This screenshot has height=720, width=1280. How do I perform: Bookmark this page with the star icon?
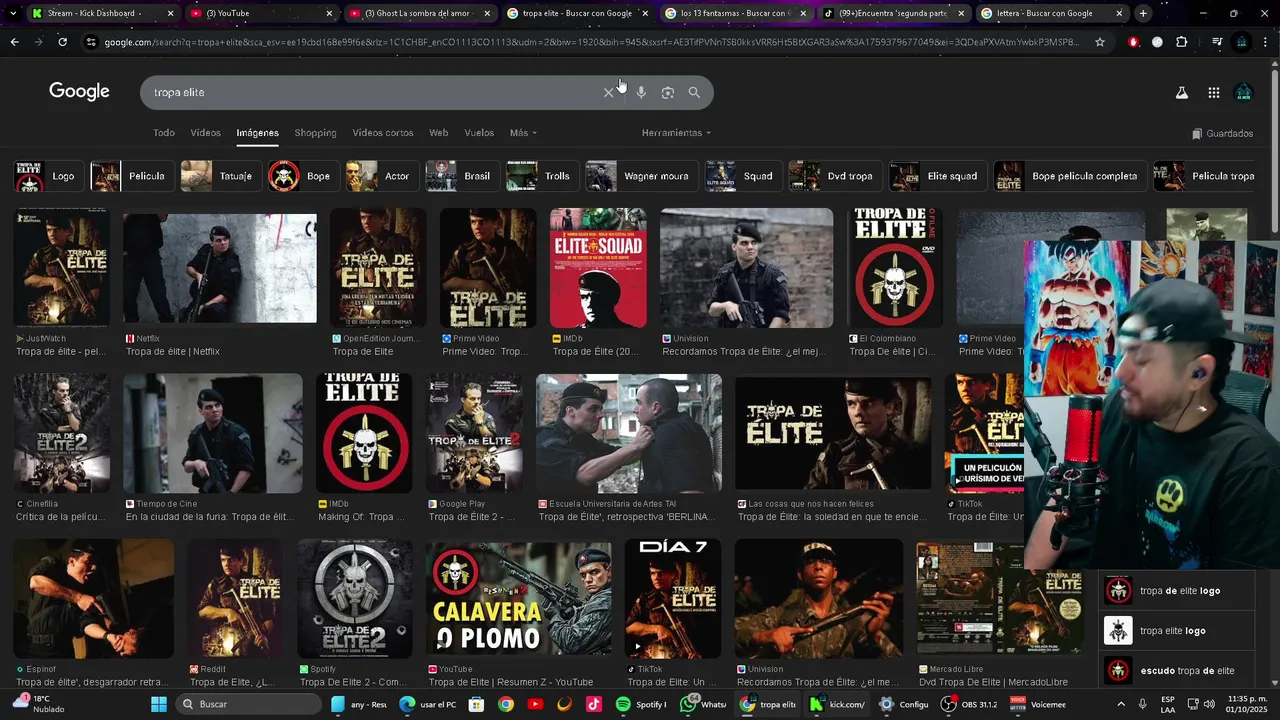click(x=1100, y=42)
